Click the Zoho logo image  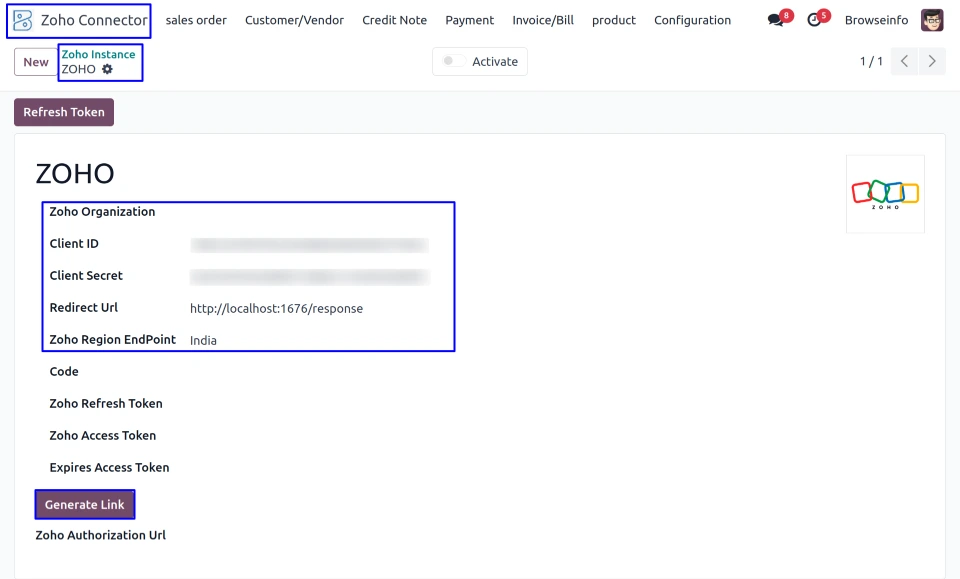[885, 193]
